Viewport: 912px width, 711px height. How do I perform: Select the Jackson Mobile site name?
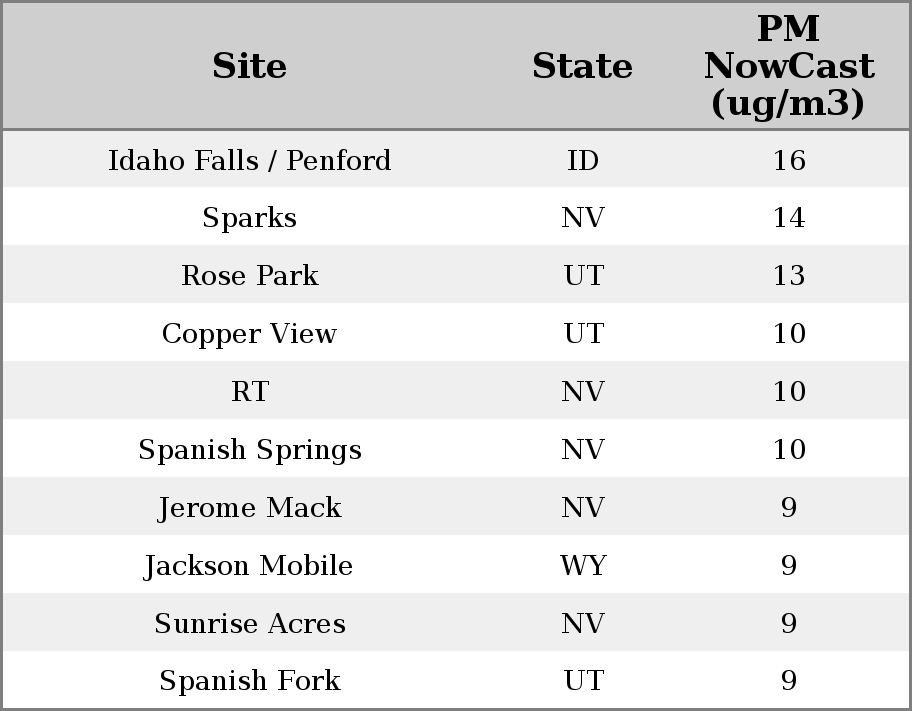point(249,566)
